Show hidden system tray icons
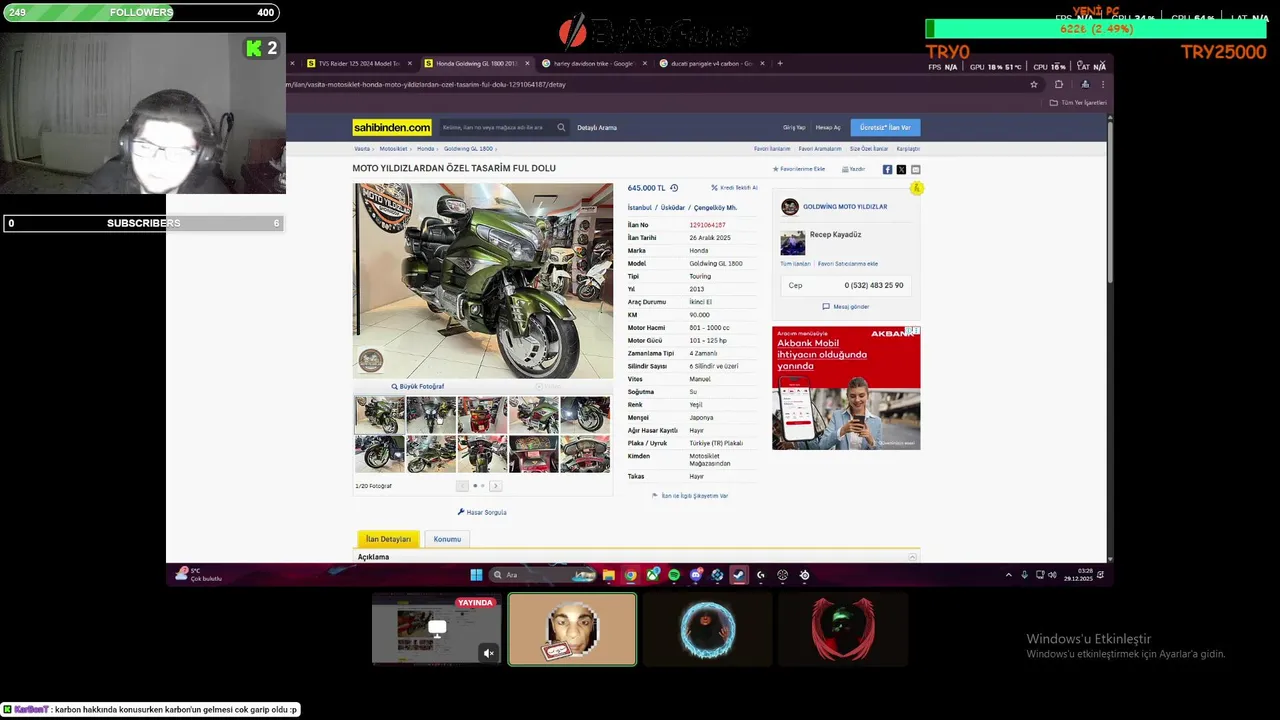 [x=1008, y=575]
